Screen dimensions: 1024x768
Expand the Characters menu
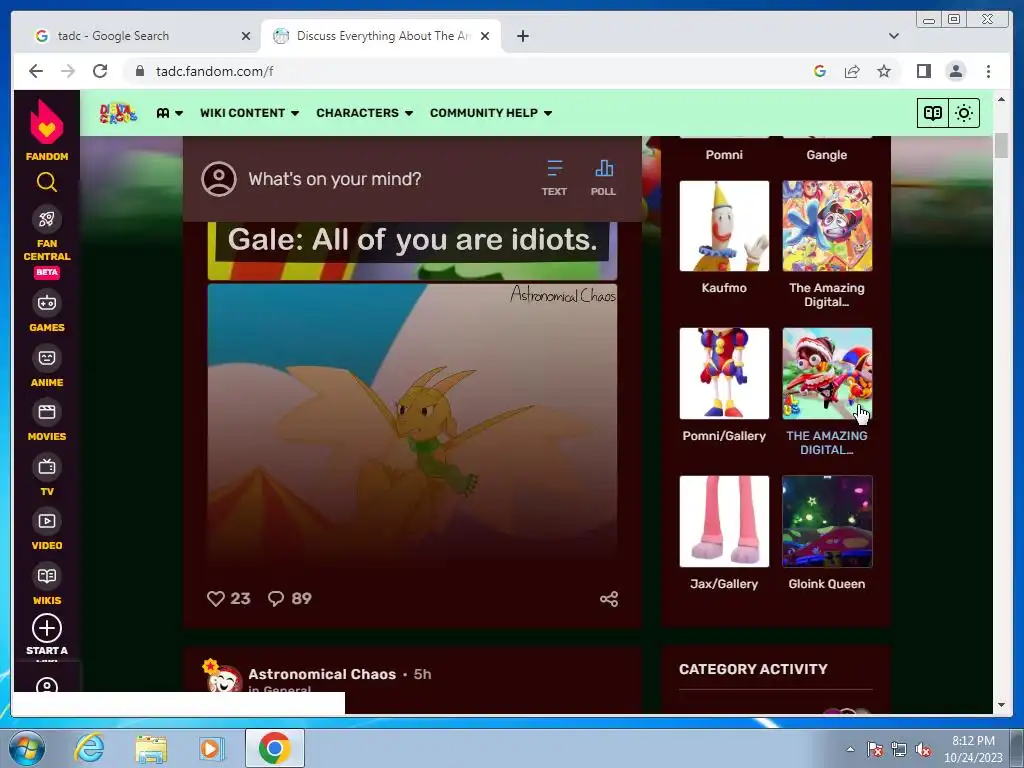coord(364,113)
